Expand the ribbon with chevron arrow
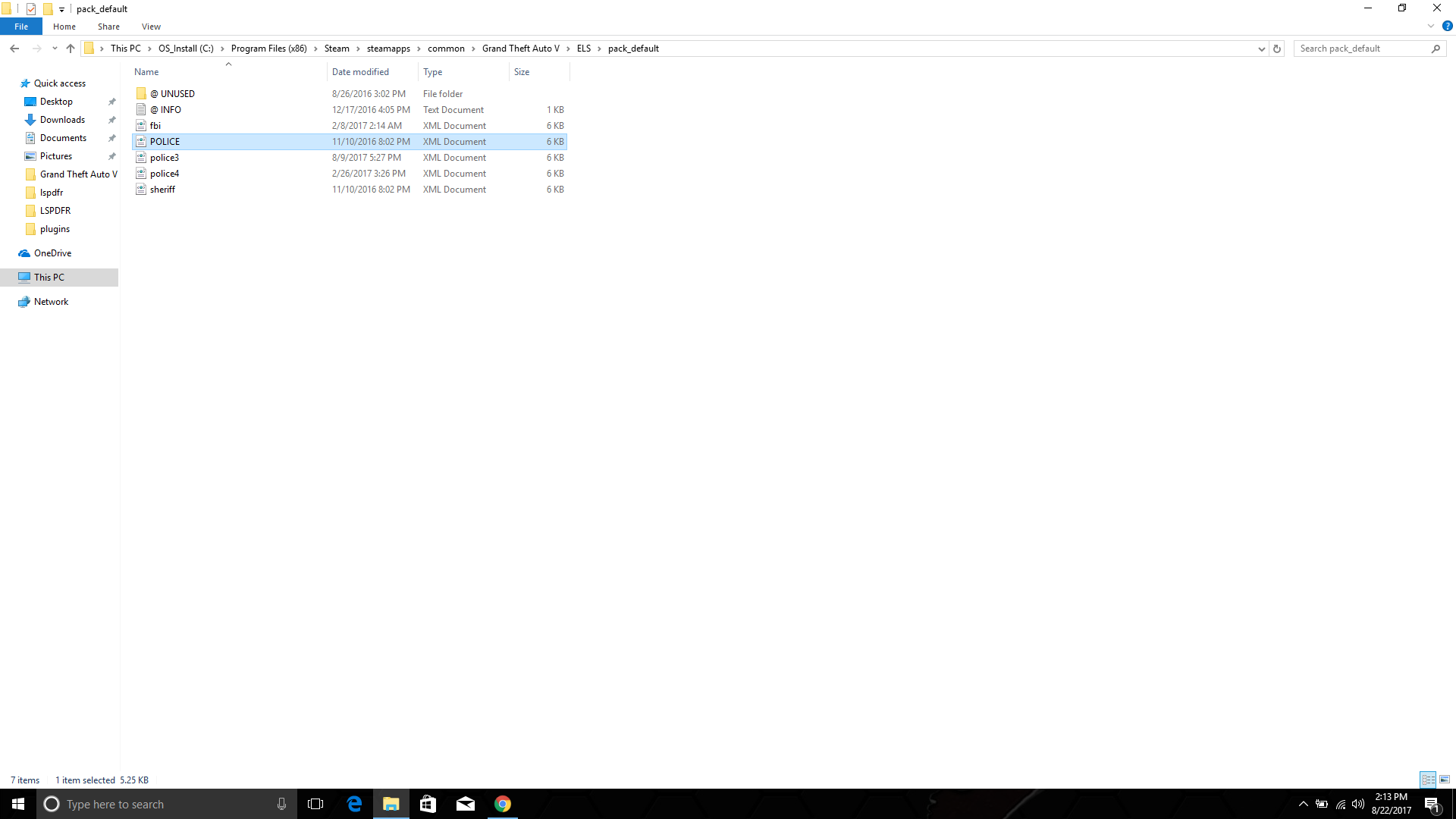 tap(1431, 26)
